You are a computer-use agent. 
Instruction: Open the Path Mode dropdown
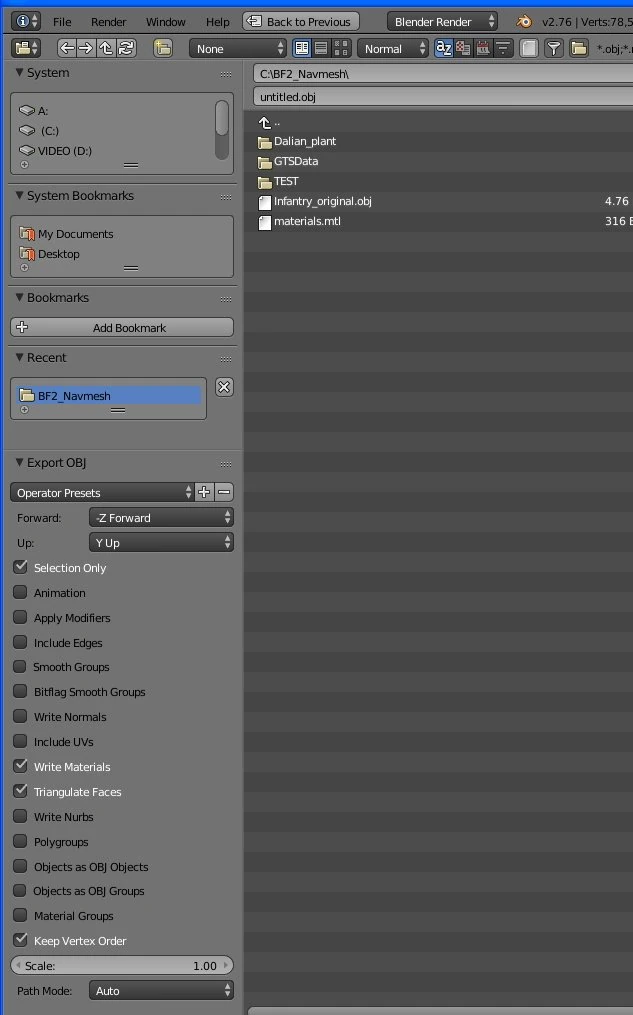(x=161, y=991)
